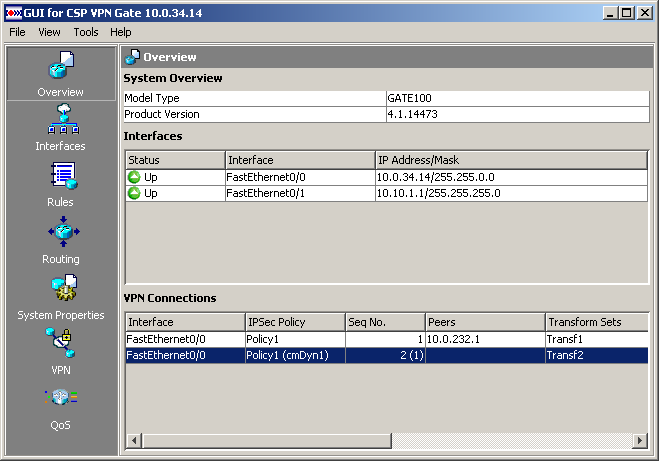The height and width of the screenshot is (461, 659).
Task: Click the Overview header icon in title band
Action: click(x=132, y=57)
